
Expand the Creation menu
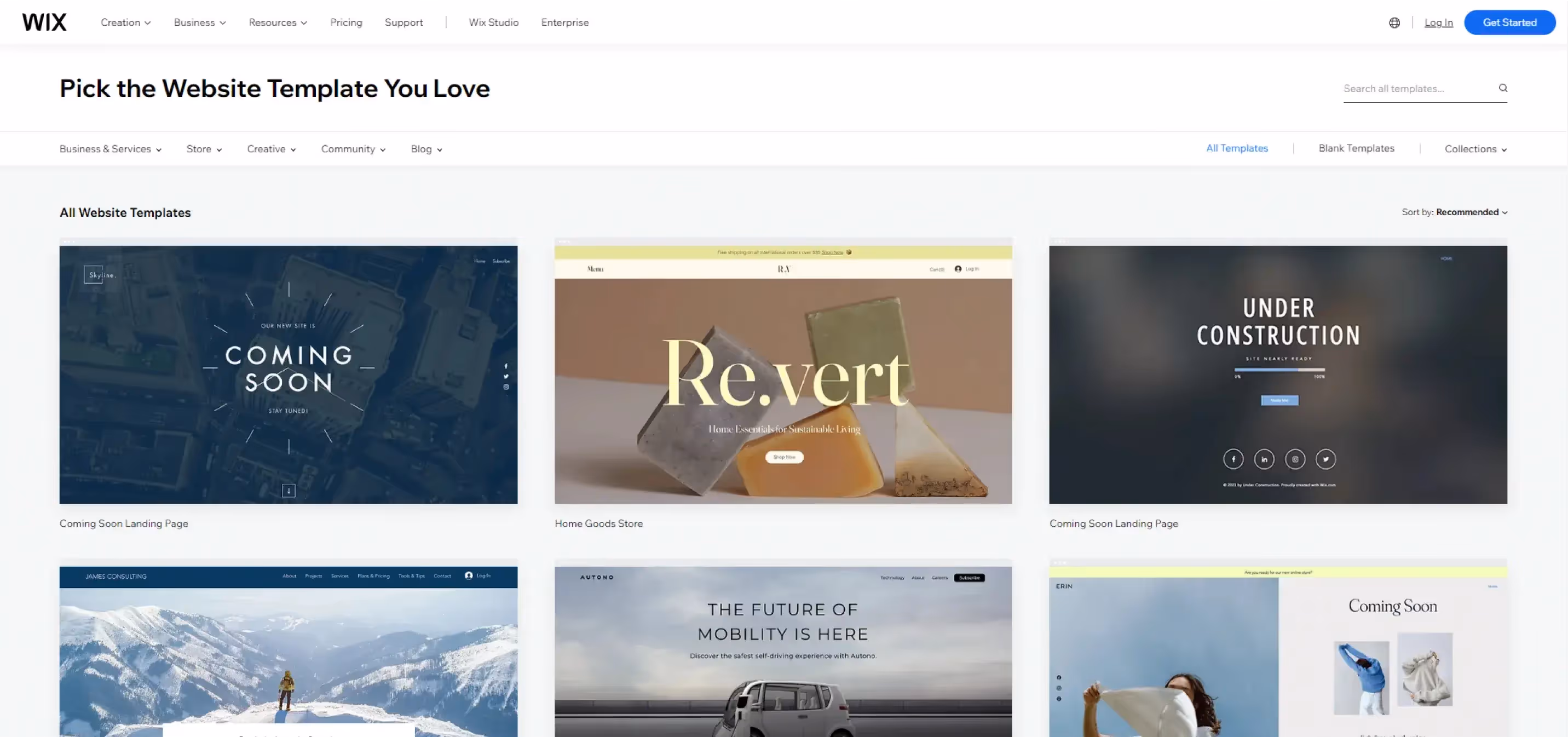125,22
